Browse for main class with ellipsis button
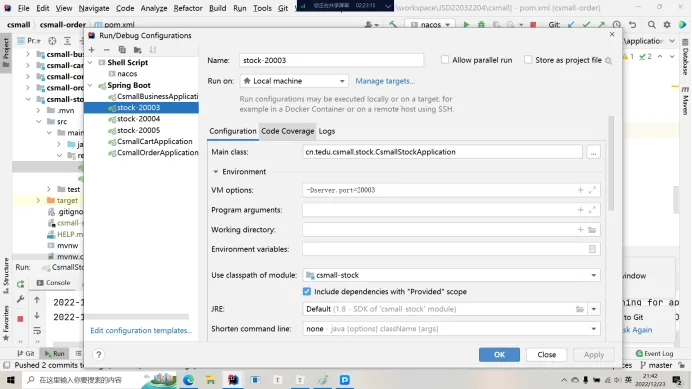The height and width of the screenshot is (389, 692). point(593,152)
